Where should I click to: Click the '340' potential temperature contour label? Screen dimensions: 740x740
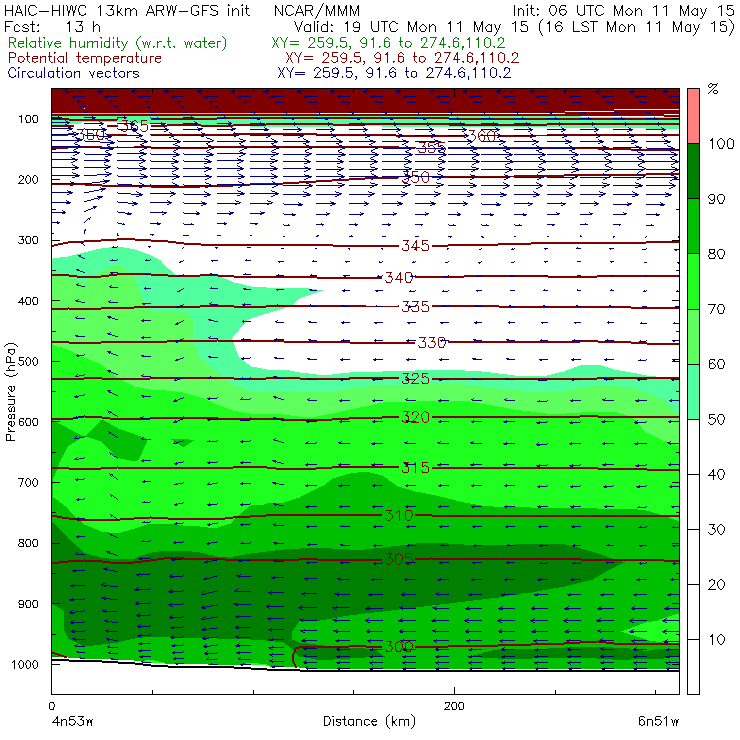coord(399,278)
